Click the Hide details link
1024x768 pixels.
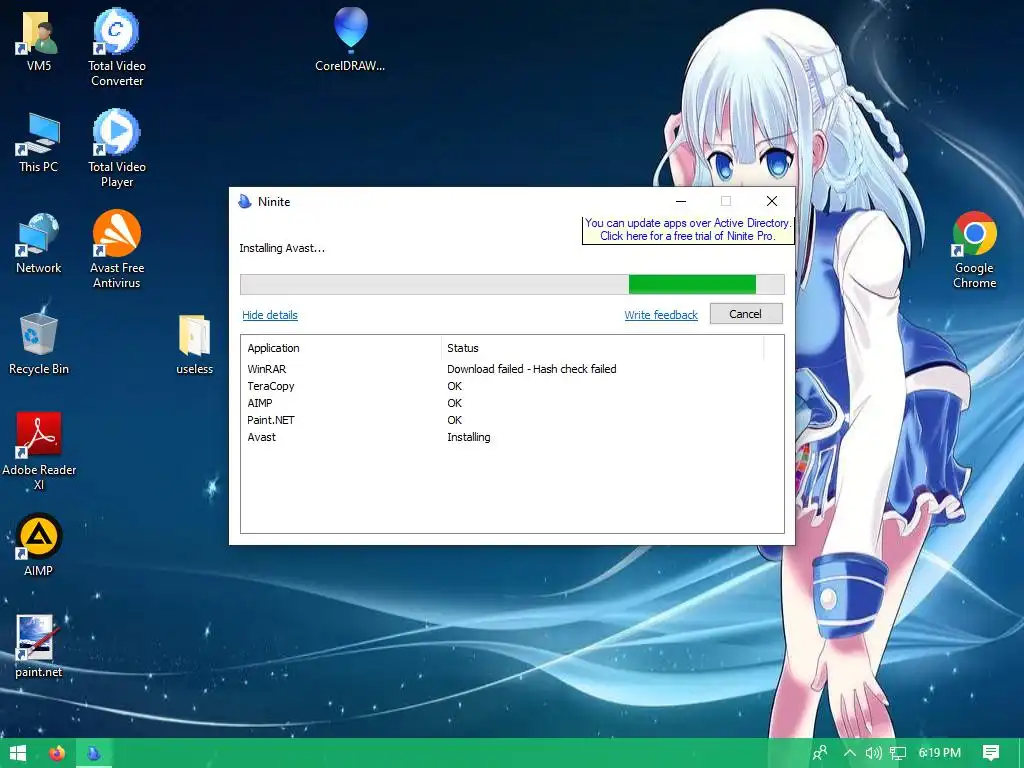(x=270, y=315)
